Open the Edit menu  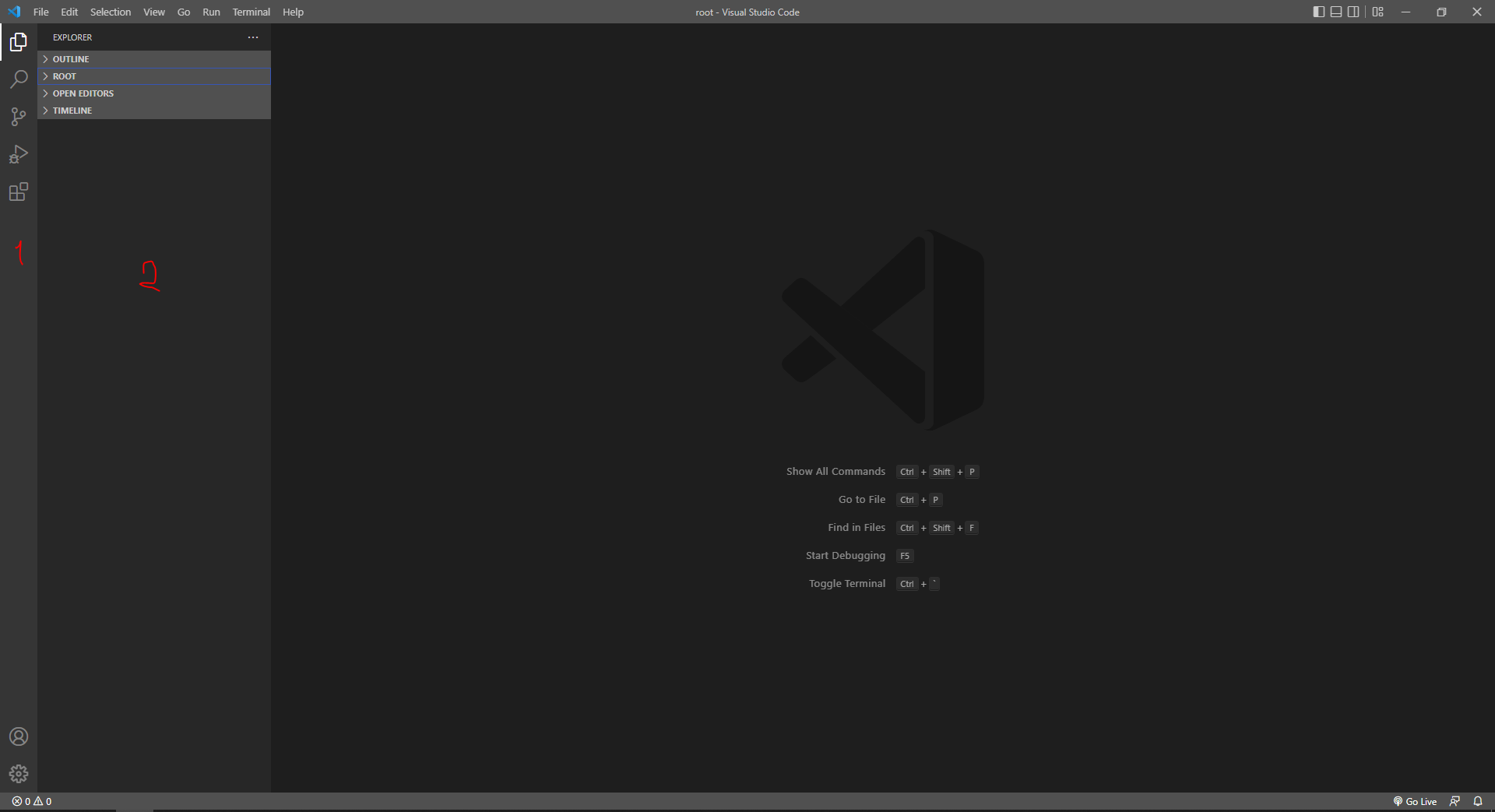69,12
